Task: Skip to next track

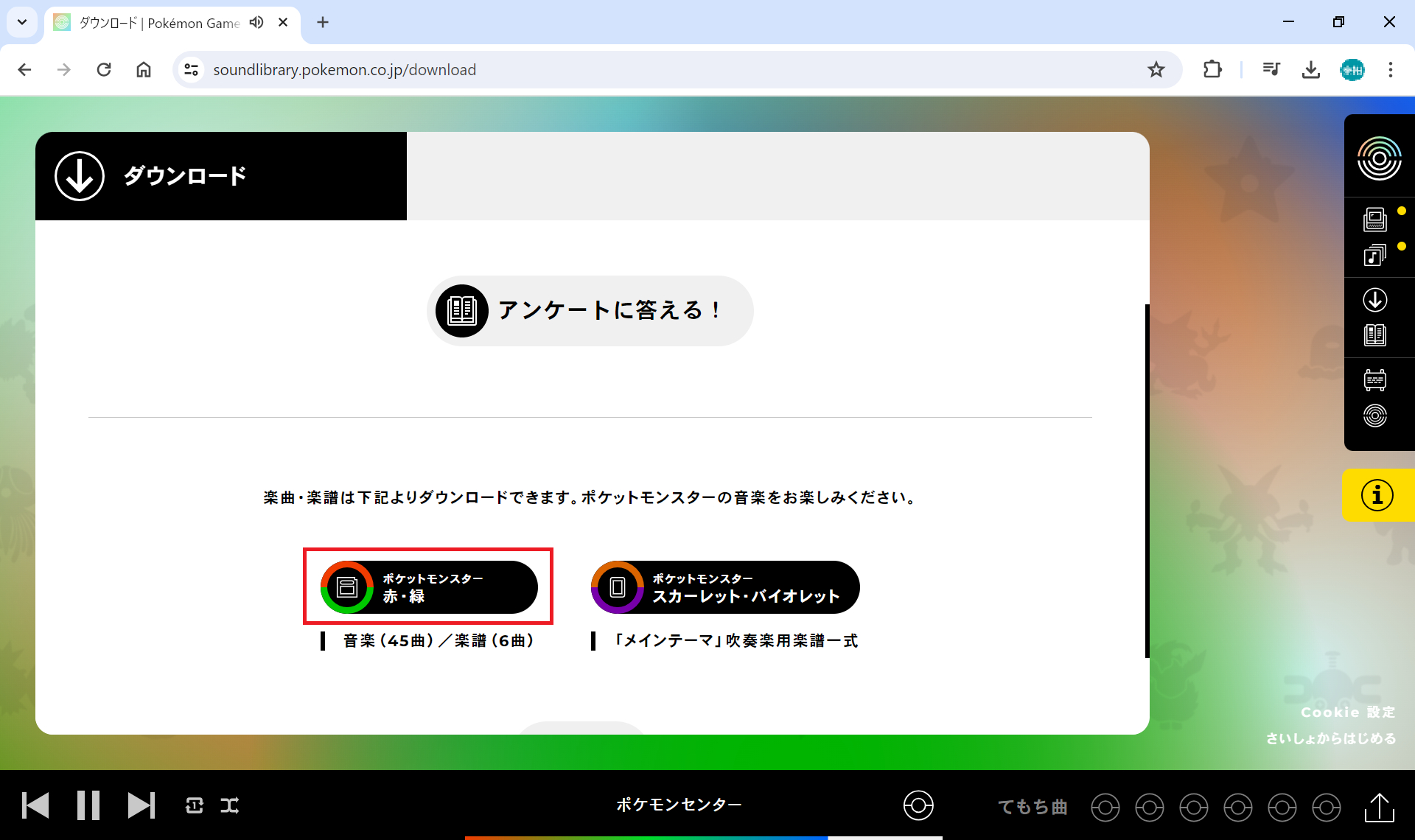Action: pos(141,805)
